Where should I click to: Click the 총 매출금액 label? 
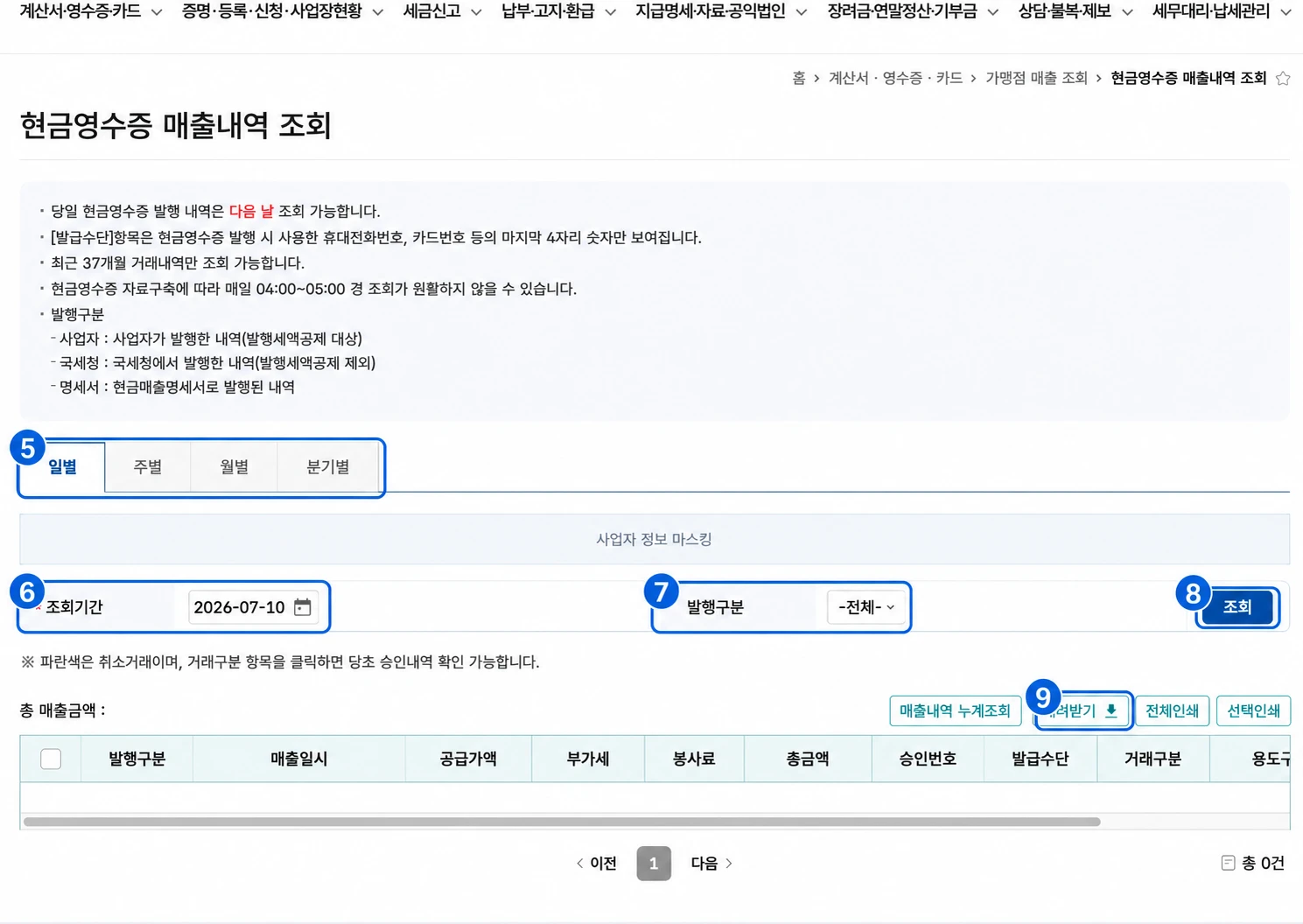pos(62,710)
